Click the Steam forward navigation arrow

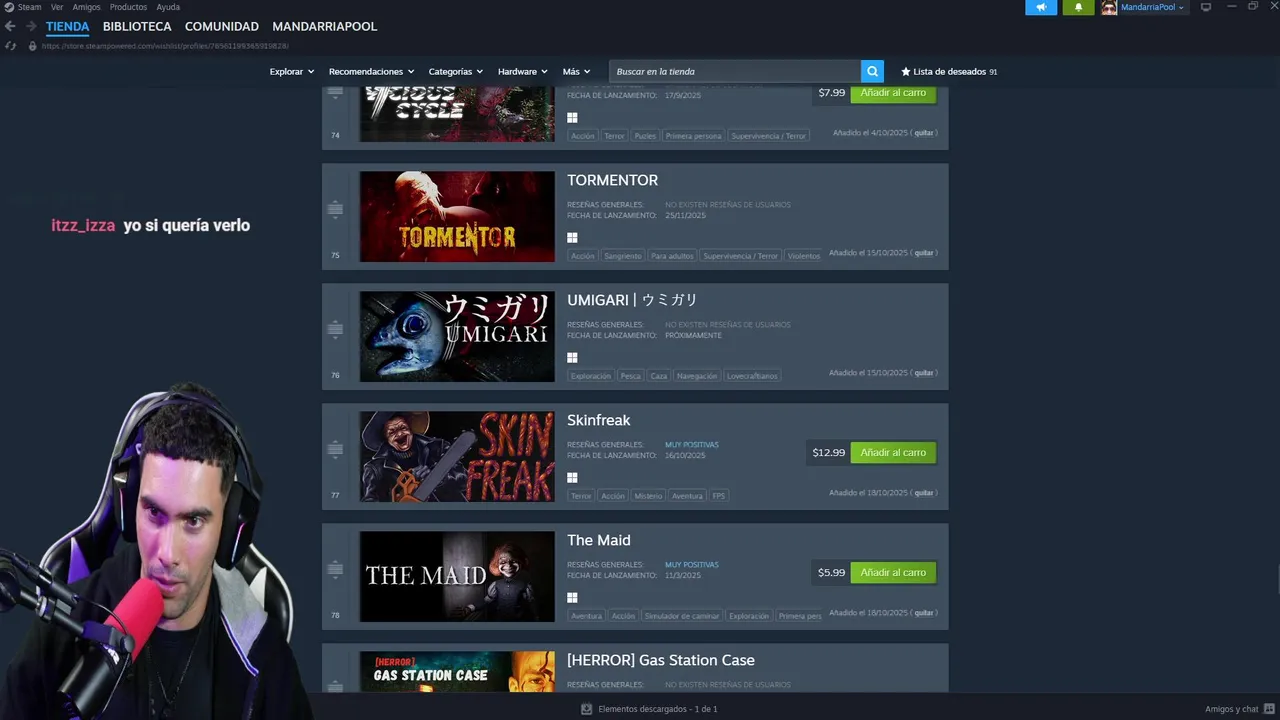pyautogui.click(x=31, y=26)
